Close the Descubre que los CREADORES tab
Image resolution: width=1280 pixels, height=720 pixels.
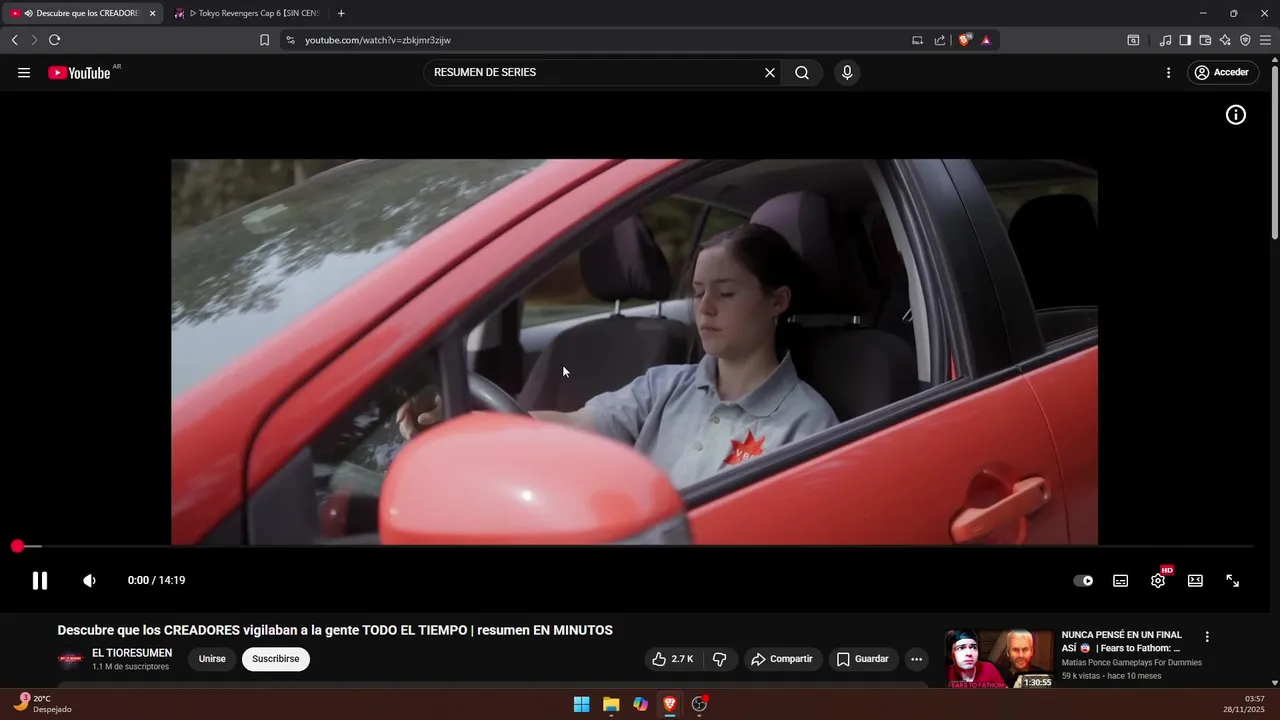click(x=153, y=13)
